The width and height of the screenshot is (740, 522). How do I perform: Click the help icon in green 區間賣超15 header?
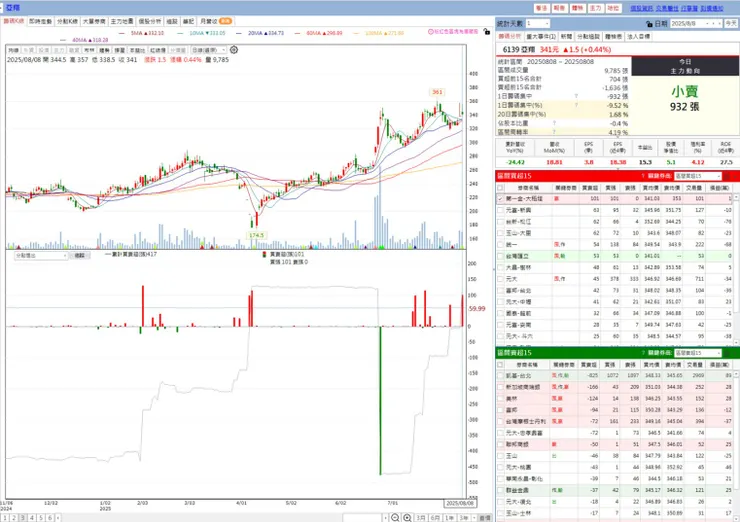coord(643,353)
